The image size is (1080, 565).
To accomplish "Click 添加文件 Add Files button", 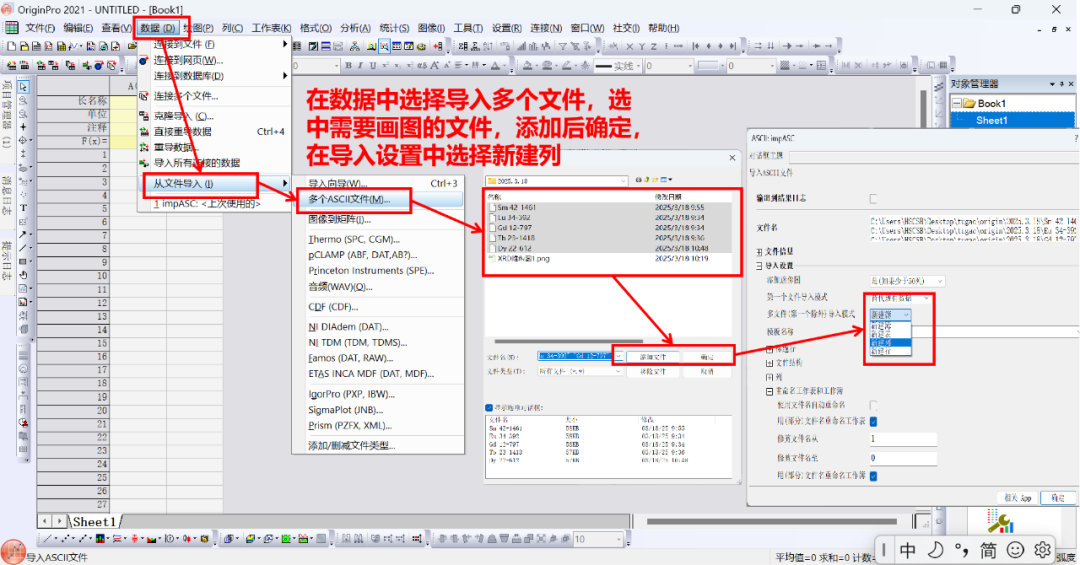I will [652, 357].
